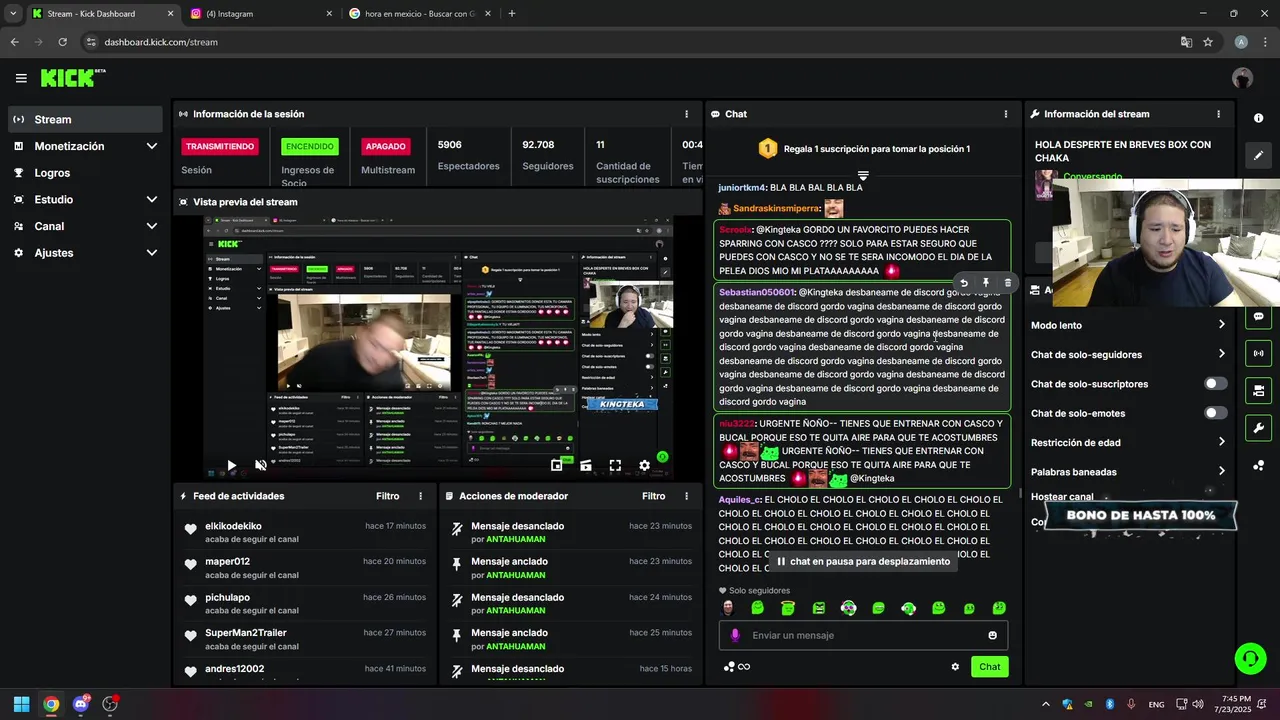Open the stream info circle icon in right sidebar
This screenshot has height=720, width=1280.
tap(1258, 118)
